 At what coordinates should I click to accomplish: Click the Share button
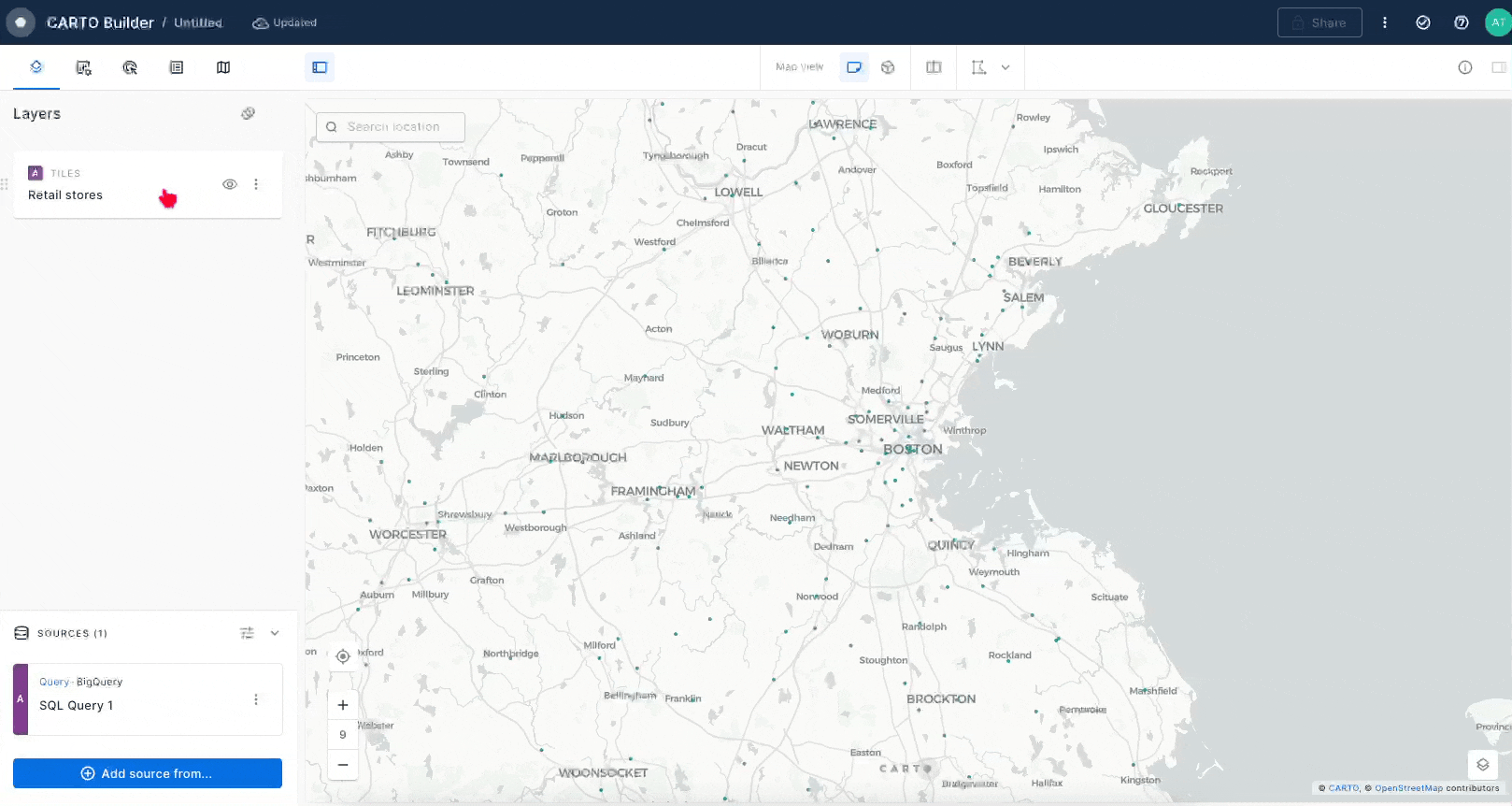click(x=1319, y=22)
